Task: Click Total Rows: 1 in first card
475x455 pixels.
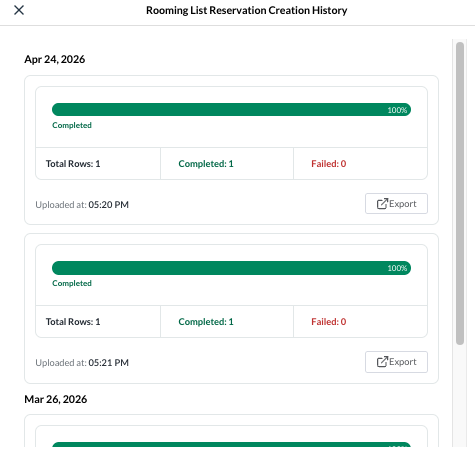Action: click(73, 164)
